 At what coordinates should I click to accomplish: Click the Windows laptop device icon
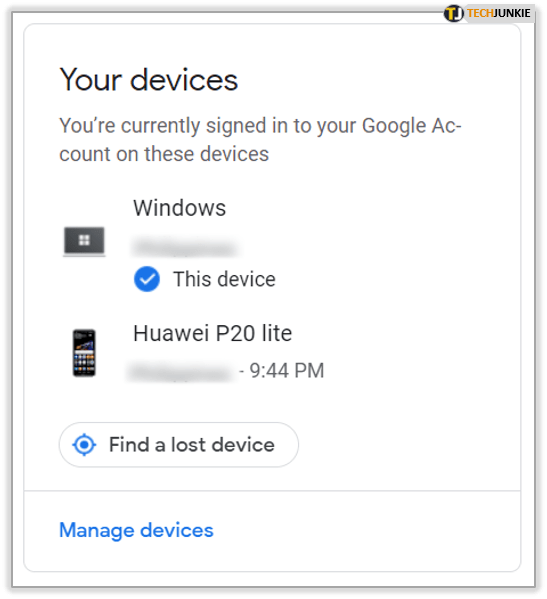pyautogui.click(x=84, y=241)
